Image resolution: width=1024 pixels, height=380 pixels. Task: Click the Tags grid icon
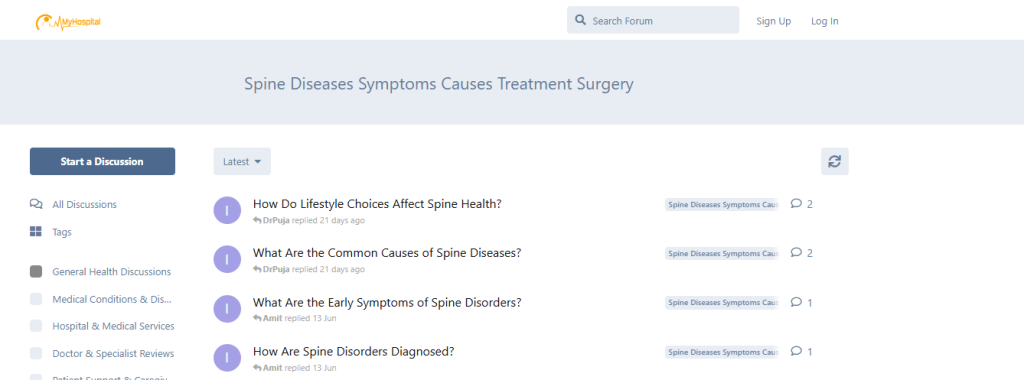click(x=36, y=232)
